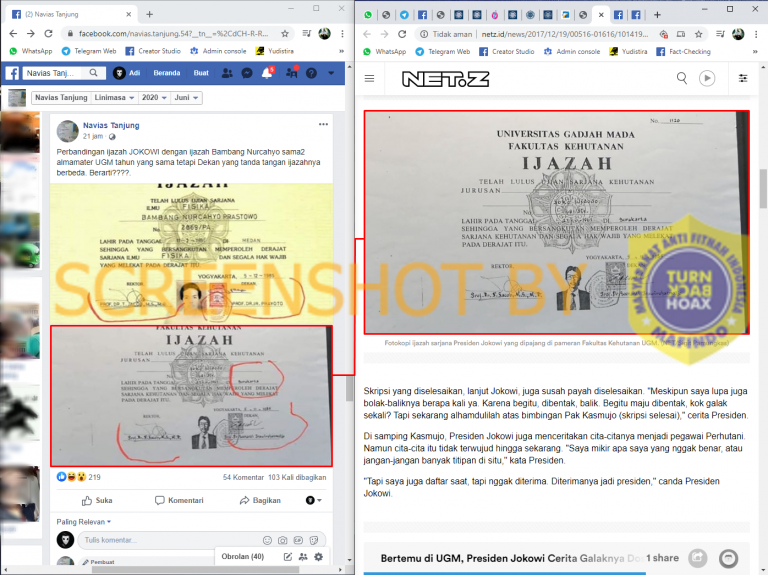Open the NET.Z hamburger menu
Image resolution: width=768 pixels, height=575 pixels.
click(x=369, y=78)
